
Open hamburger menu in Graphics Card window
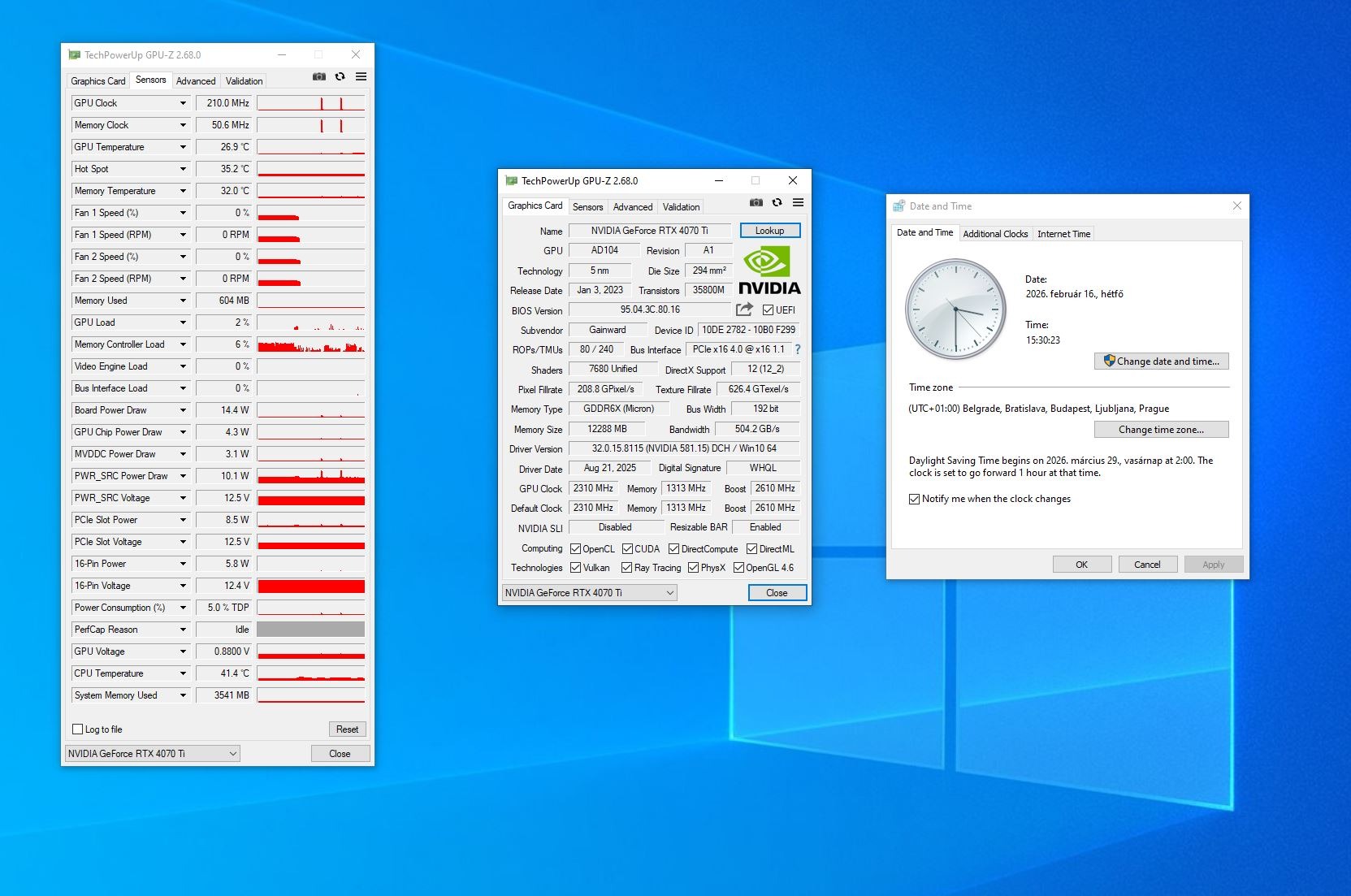tap(799, 202)
